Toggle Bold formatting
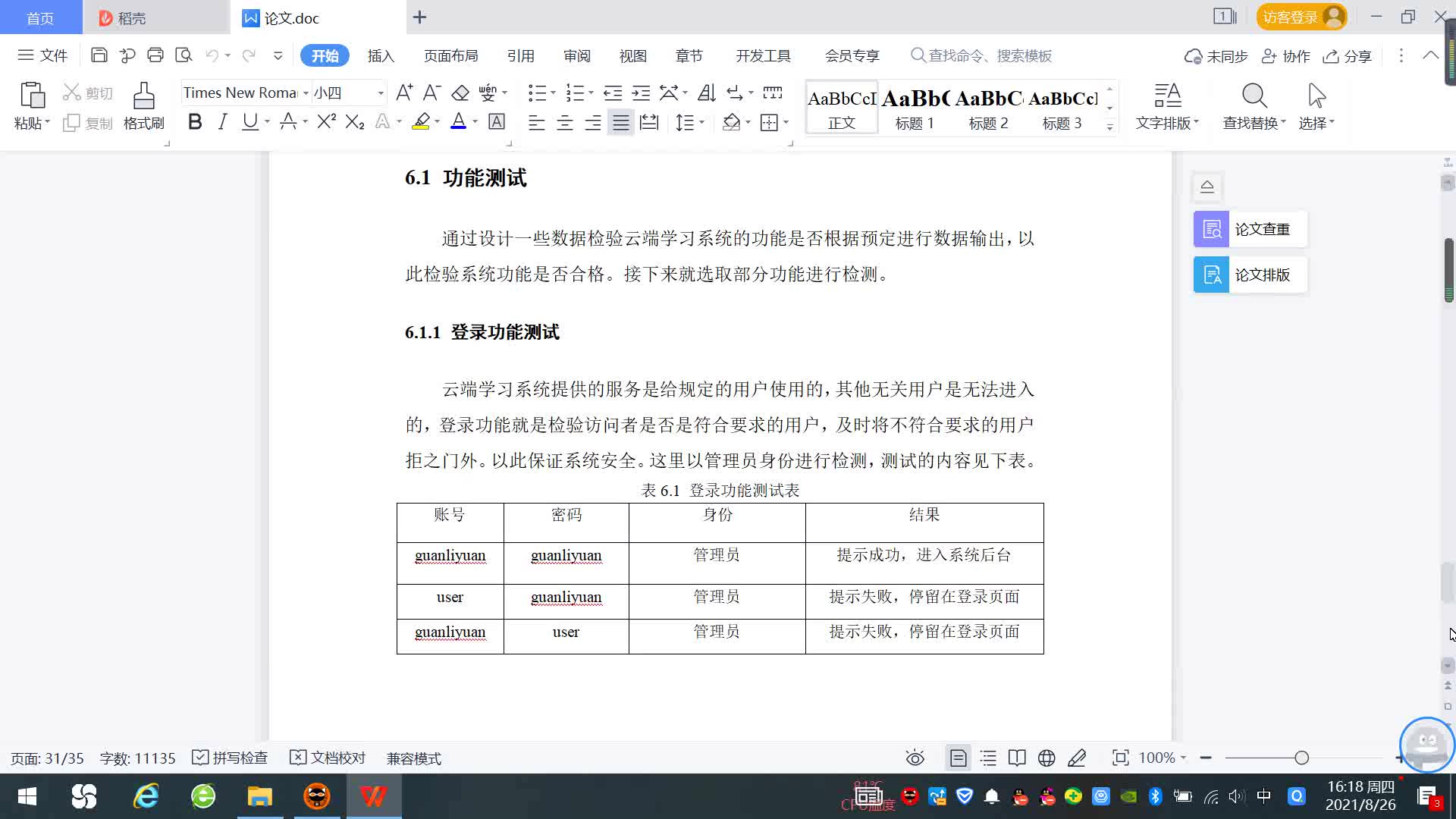The image size is (1456, 819). [195, 121]
